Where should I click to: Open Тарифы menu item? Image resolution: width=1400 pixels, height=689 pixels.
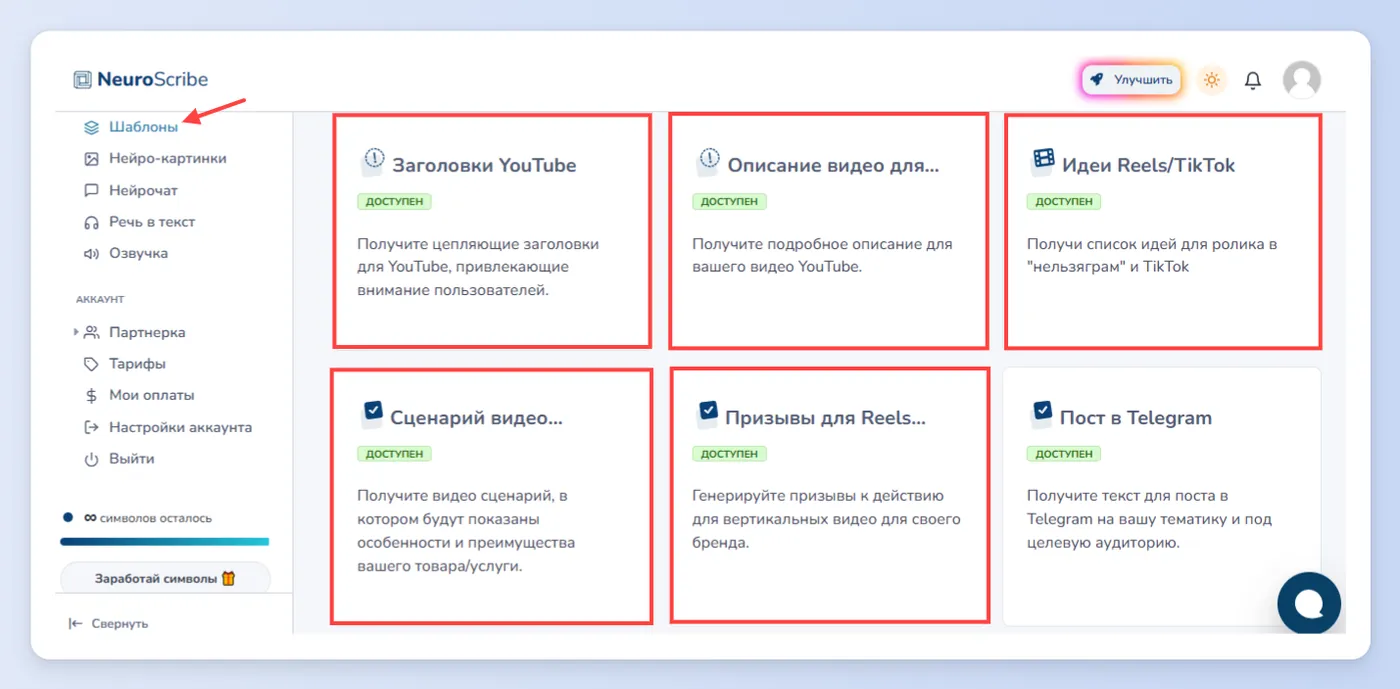click(x=138, y=364)
